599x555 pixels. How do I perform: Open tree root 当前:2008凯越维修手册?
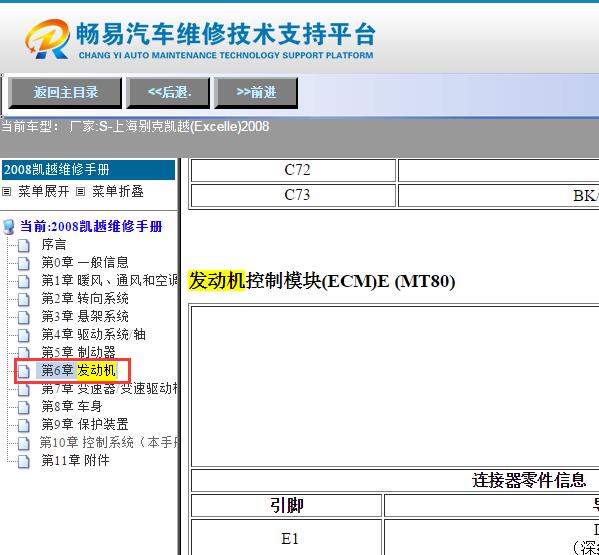[x=91, y=226]
